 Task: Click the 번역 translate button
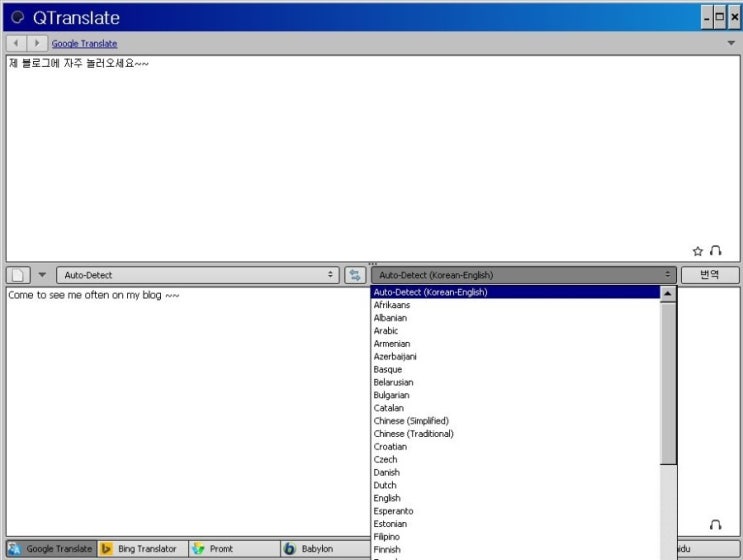click(710, 275)
